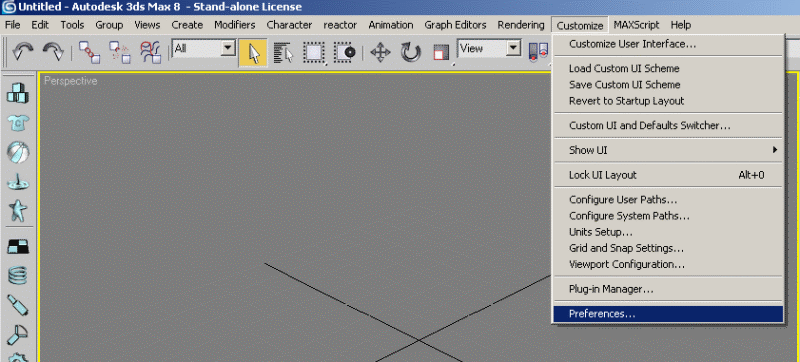Activate the Select and Move tool

(x=380, y=53)
